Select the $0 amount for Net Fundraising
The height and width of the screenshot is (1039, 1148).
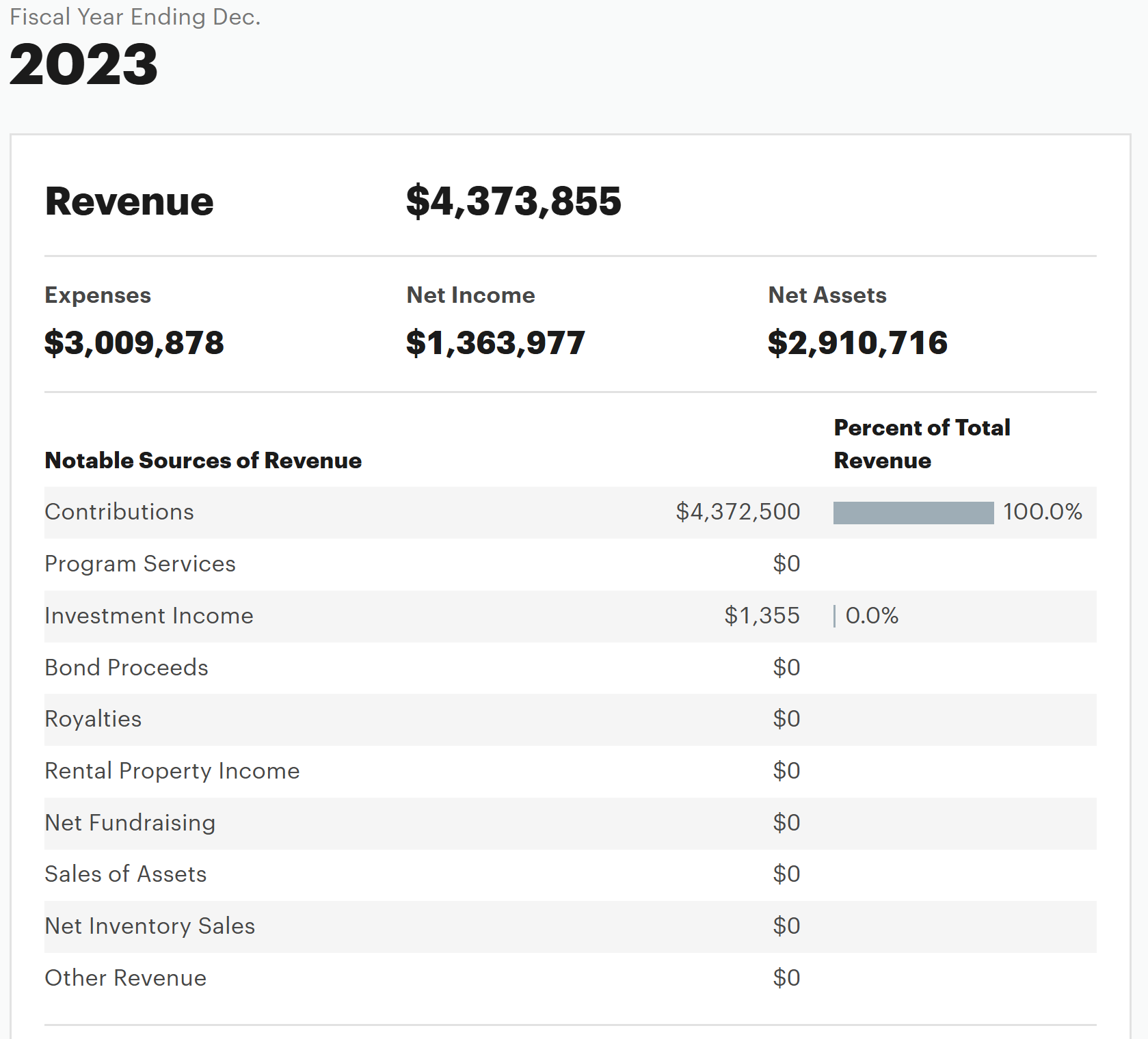786,823
